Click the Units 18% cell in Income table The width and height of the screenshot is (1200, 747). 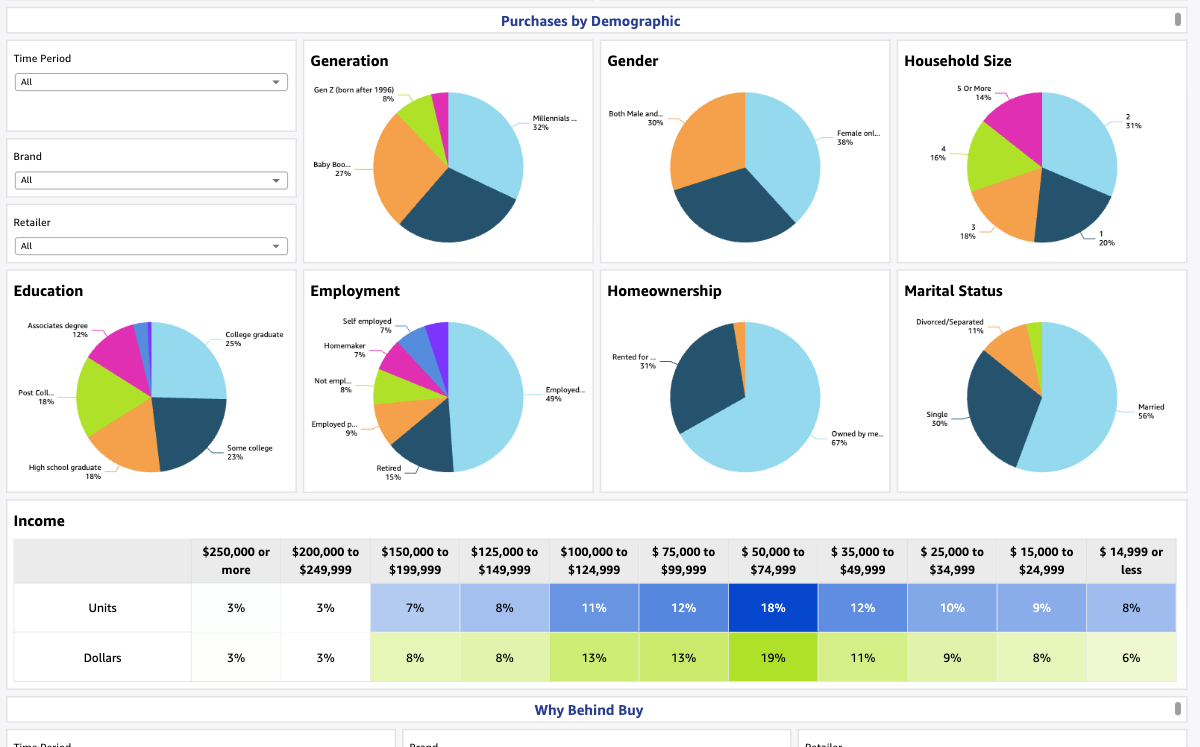point(773,608)
